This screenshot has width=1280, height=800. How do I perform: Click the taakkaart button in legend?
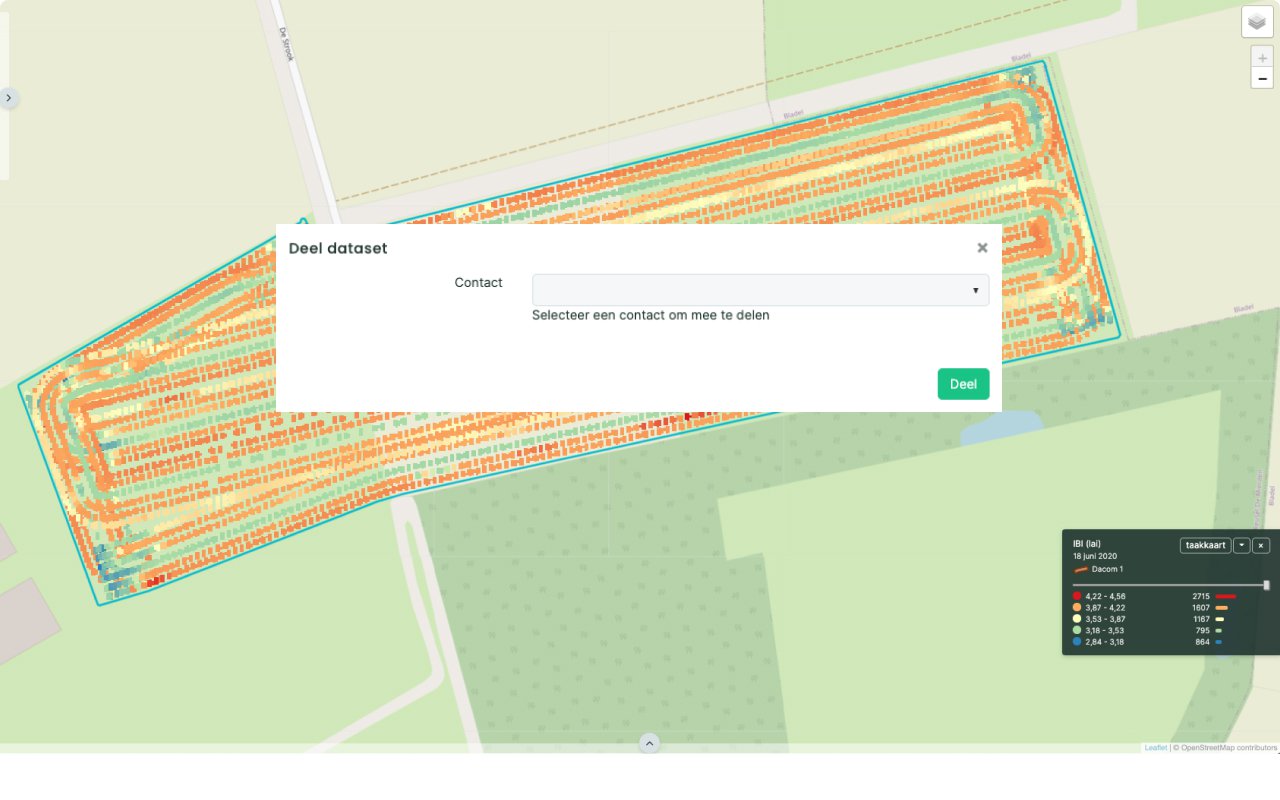(1205, 545)
